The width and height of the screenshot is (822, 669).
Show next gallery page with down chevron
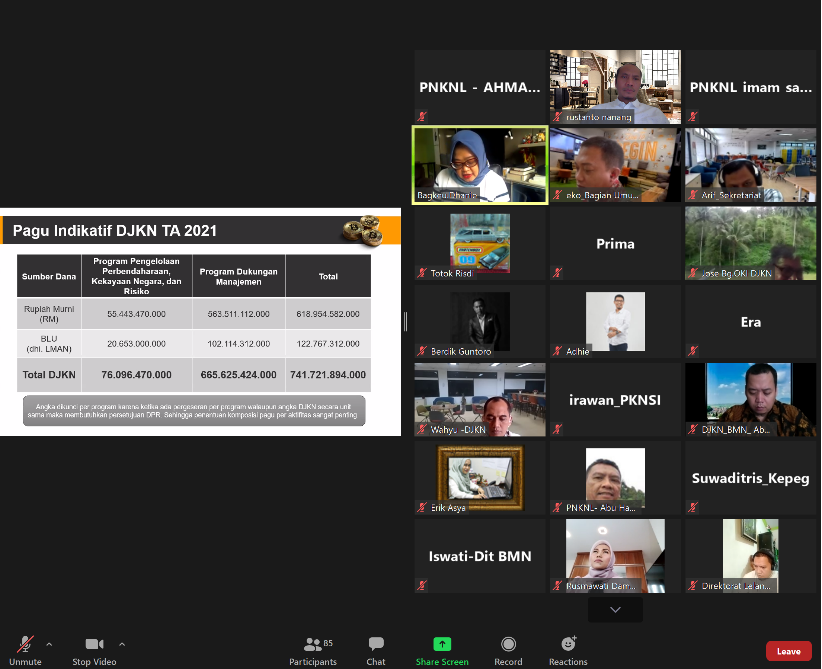point(615,609)
